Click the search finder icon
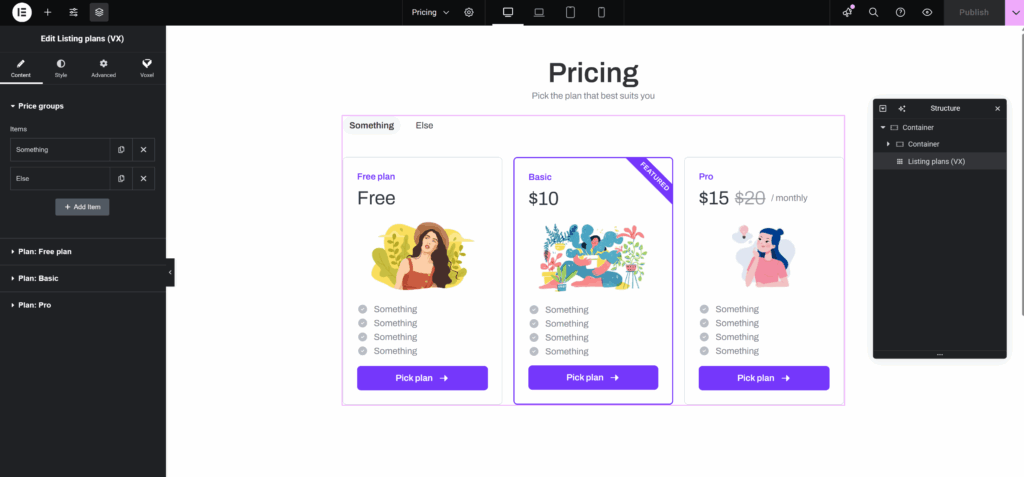Viewport: 1024px width, 477px height. point(873,12)
